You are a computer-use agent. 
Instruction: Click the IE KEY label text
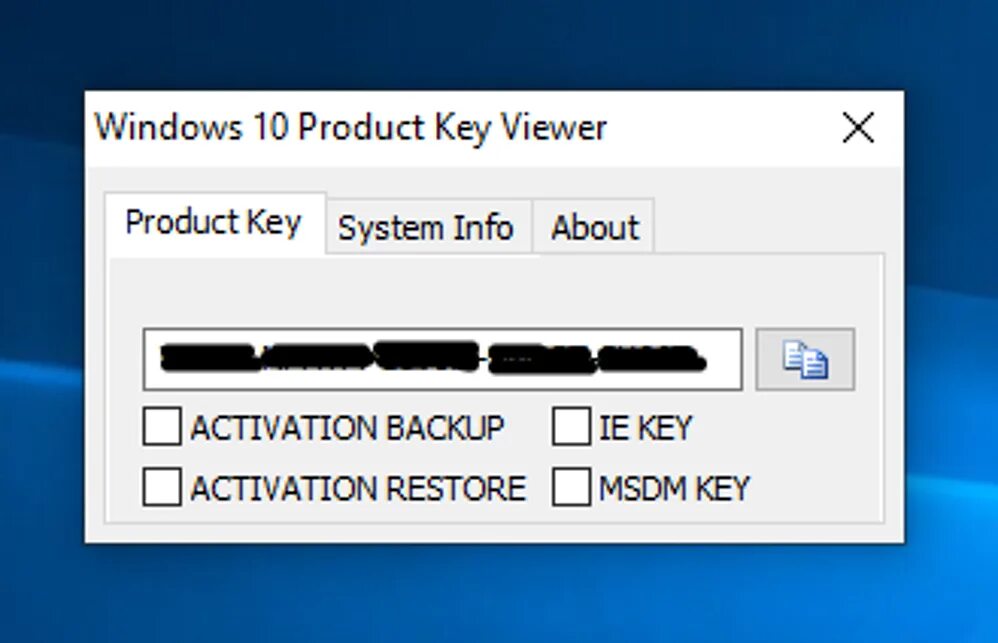click(645, 428)
